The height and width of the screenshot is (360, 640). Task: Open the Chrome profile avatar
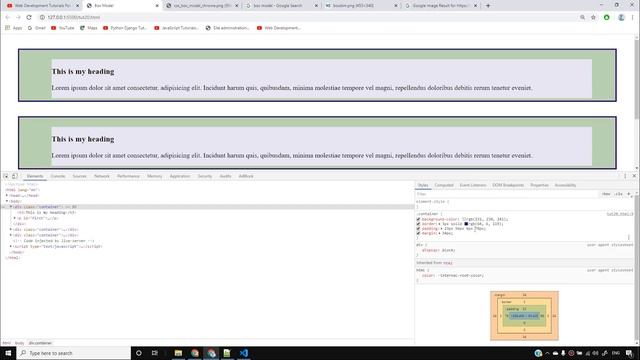pos(621,17)
